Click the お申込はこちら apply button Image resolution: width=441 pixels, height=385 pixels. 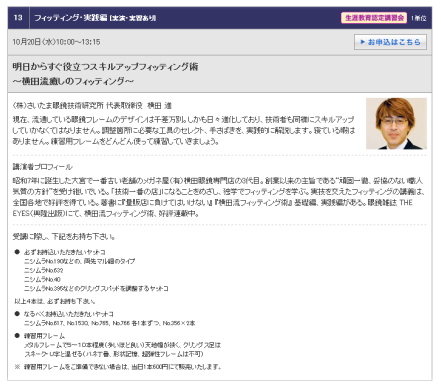point(390,42)
